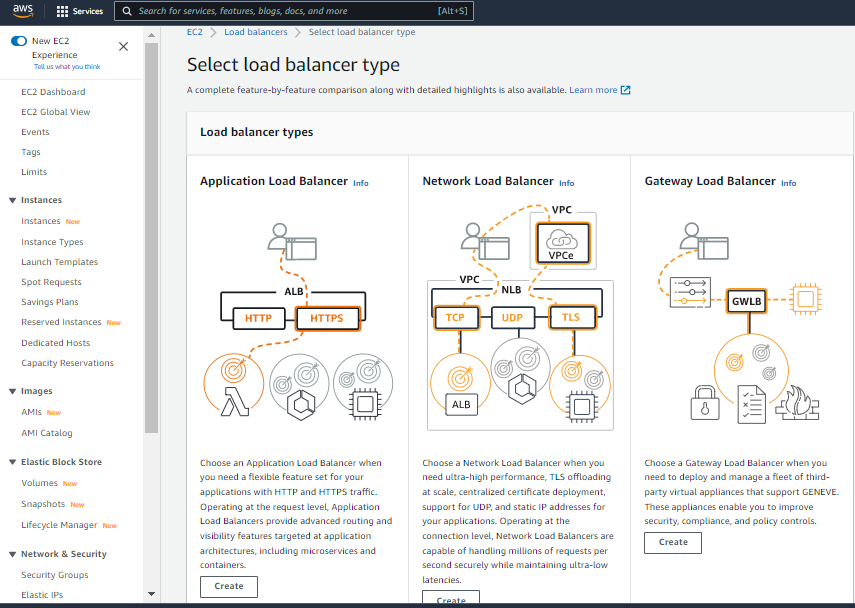Image resolution: width=855 pixels, height=608 pixels.
Task: Open Snapshots page in sidebar
Action: [x=43, y=504]
